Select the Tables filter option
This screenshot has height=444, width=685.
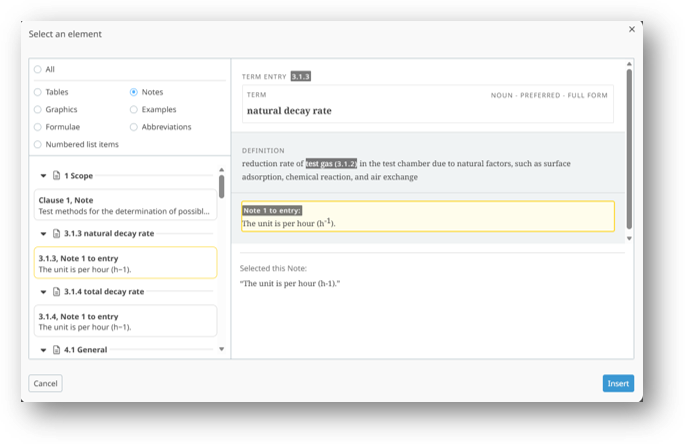[x=38, y=92]
